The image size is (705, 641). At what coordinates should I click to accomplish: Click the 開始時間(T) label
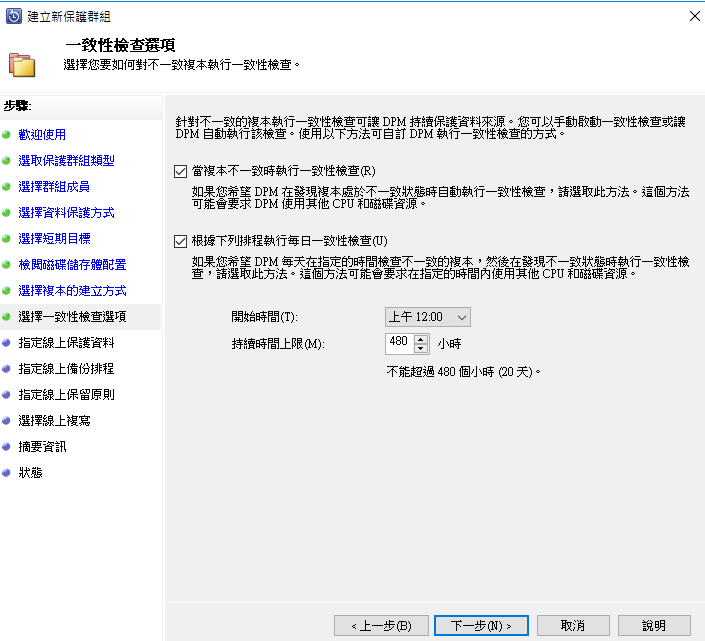point(264,317)
